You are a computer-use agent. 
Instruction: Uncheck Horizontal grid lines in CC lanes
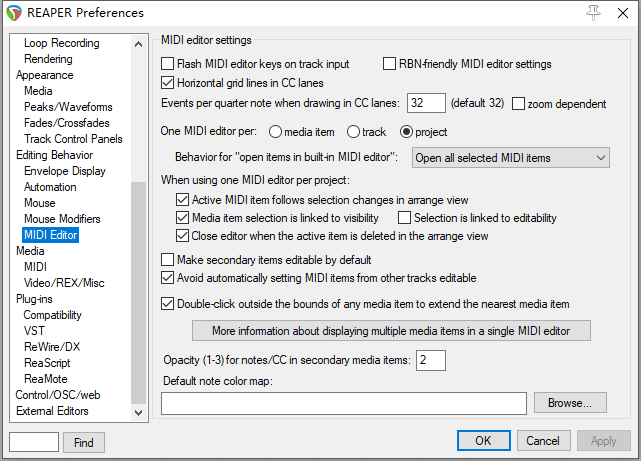pos(167,83)
